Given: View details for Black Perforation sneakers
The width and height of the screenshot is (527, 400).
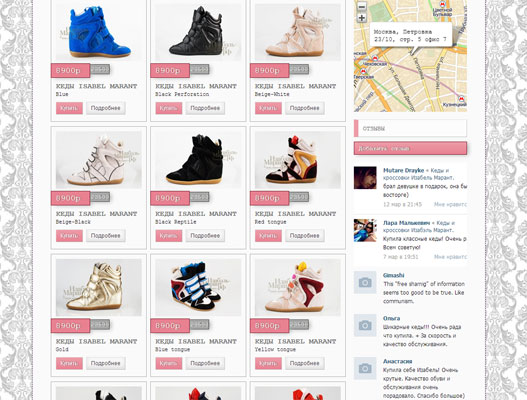Looking at the screenshot, I should coord(205,108).
